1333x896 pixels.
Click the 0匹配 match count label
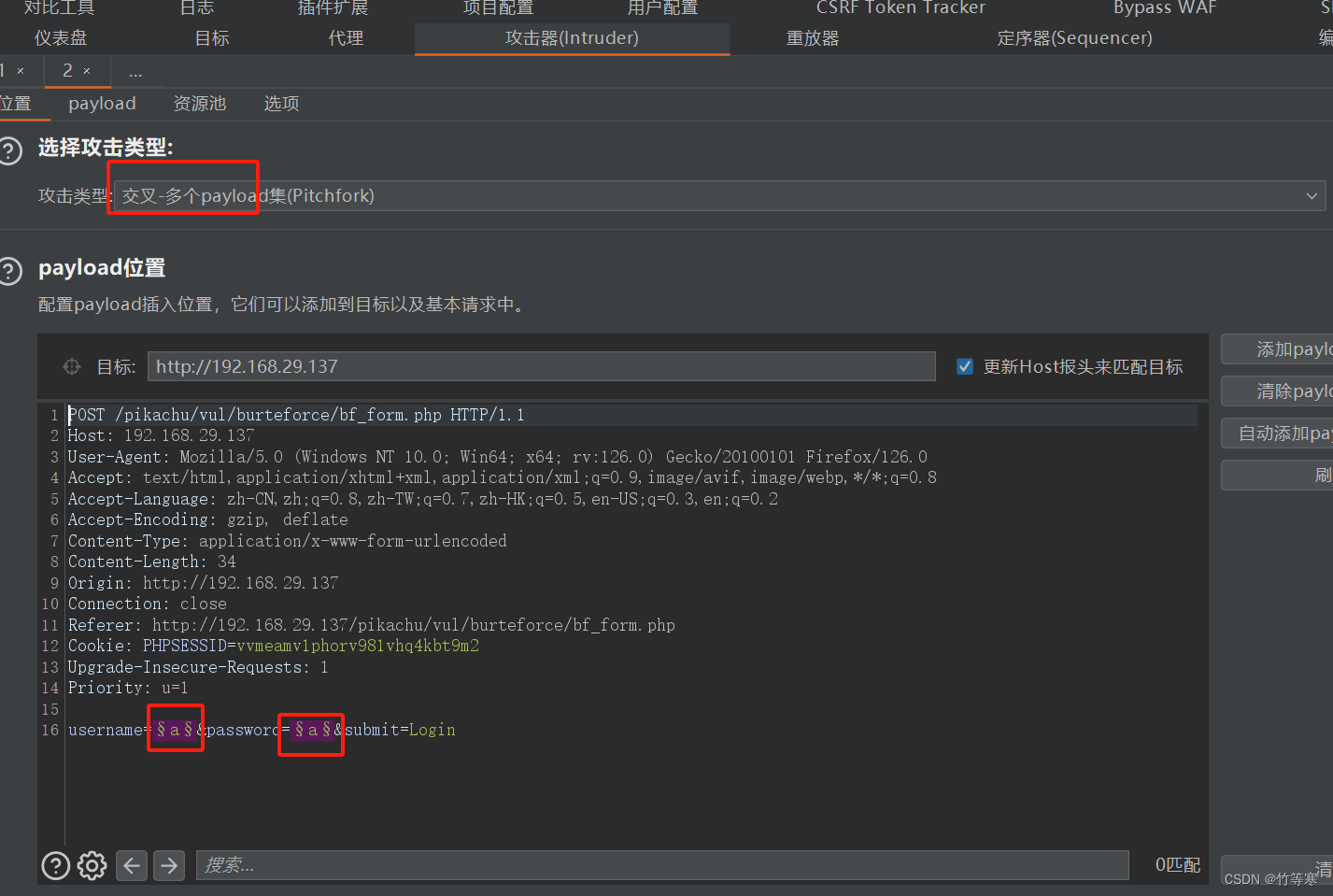pyautogui.click(x=1177, y=865)
